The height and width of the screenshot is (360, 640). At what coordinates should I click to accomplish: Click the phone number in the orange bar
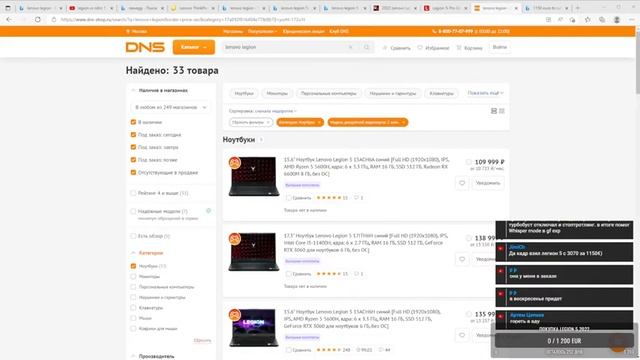[x=455, y=31]
